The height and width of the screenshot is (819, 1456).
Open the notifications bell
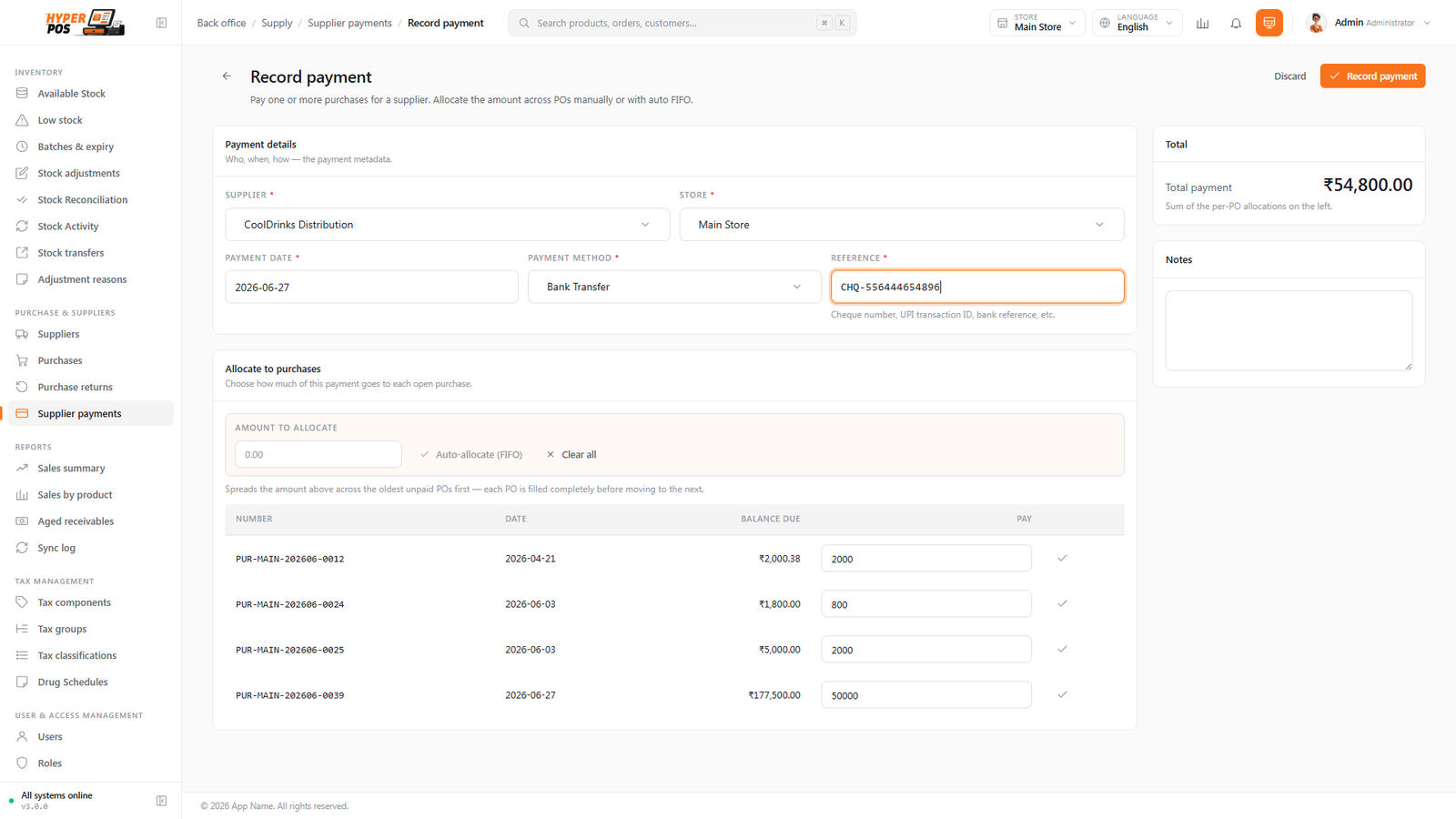tap(1236, 23)
